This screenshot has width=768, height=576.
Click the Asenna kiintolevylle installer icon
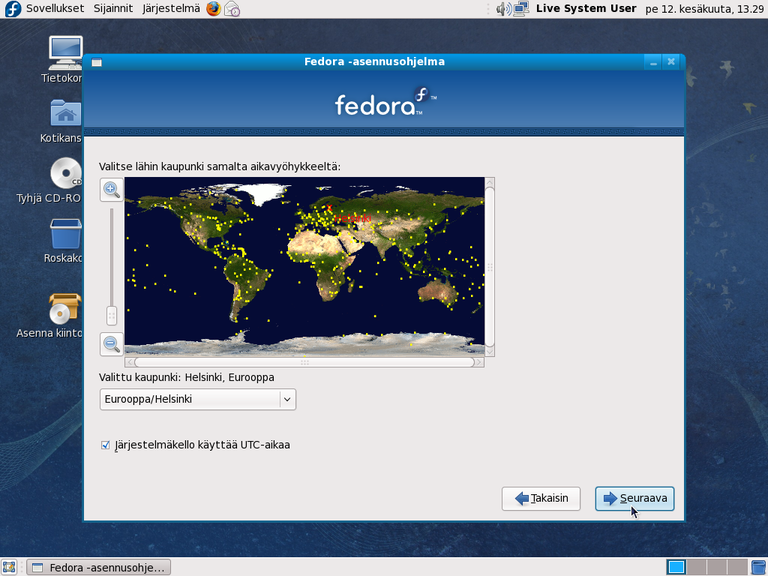[x=66, y=310]
